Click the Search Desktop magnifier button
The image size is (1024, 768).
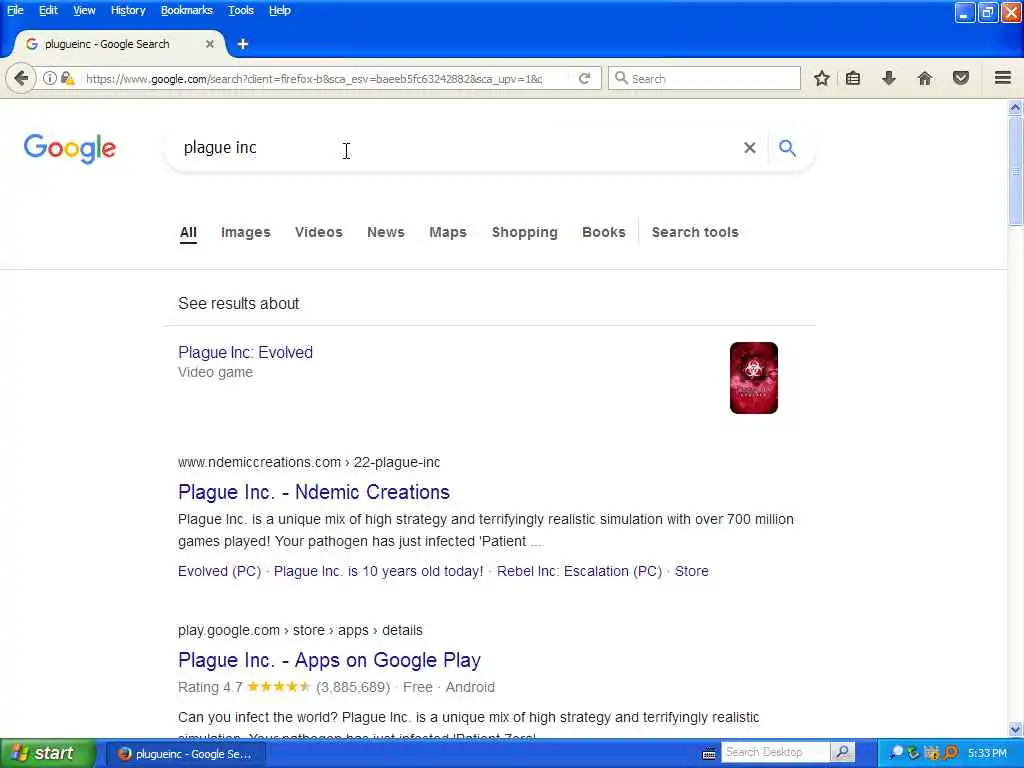(x=842, y=752)
